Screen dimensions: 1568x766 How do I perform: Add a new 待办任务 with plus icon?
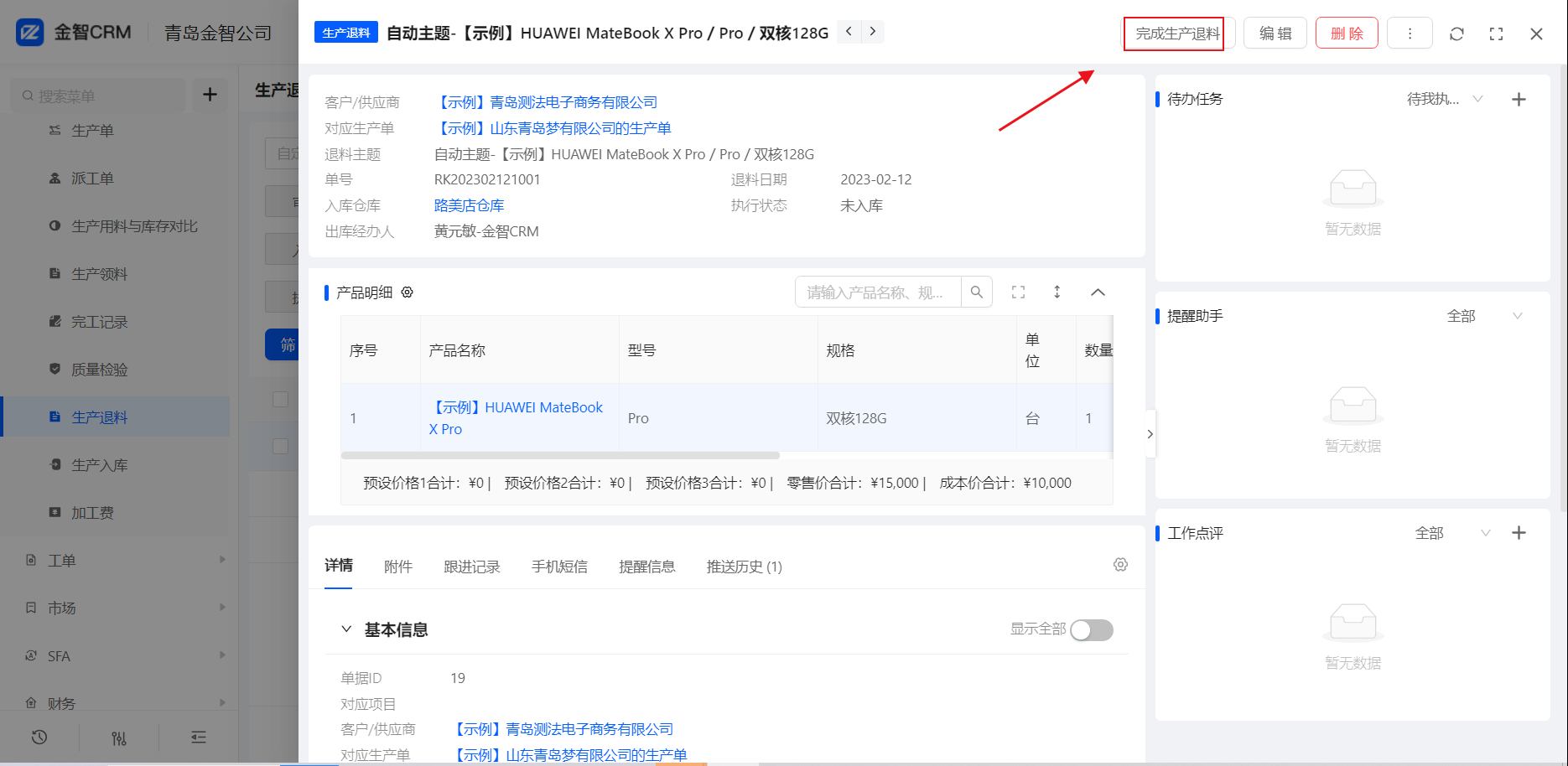(x=1519, y=99)
